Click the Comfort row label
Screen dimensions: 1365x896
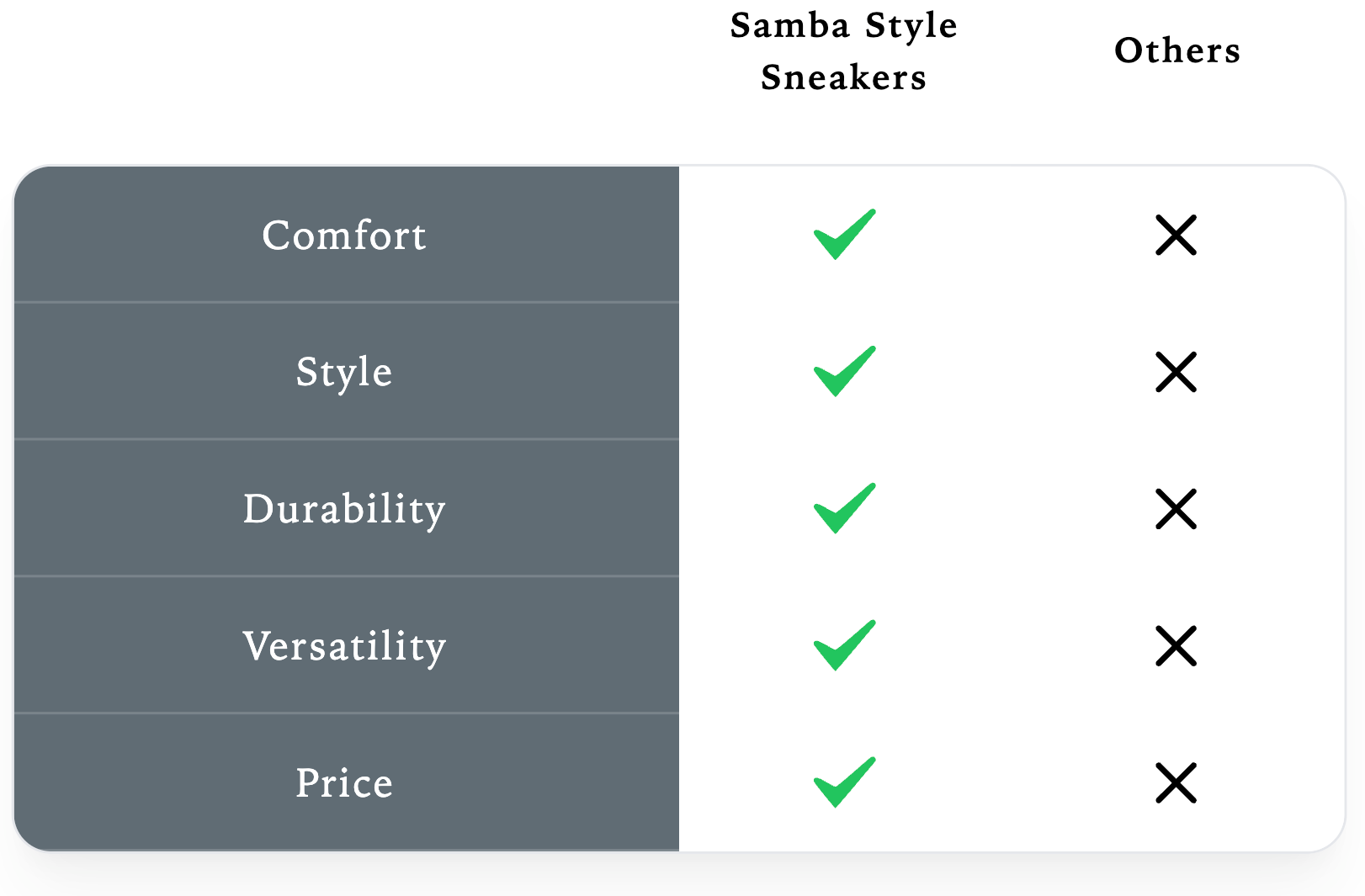tap(344, 235)
